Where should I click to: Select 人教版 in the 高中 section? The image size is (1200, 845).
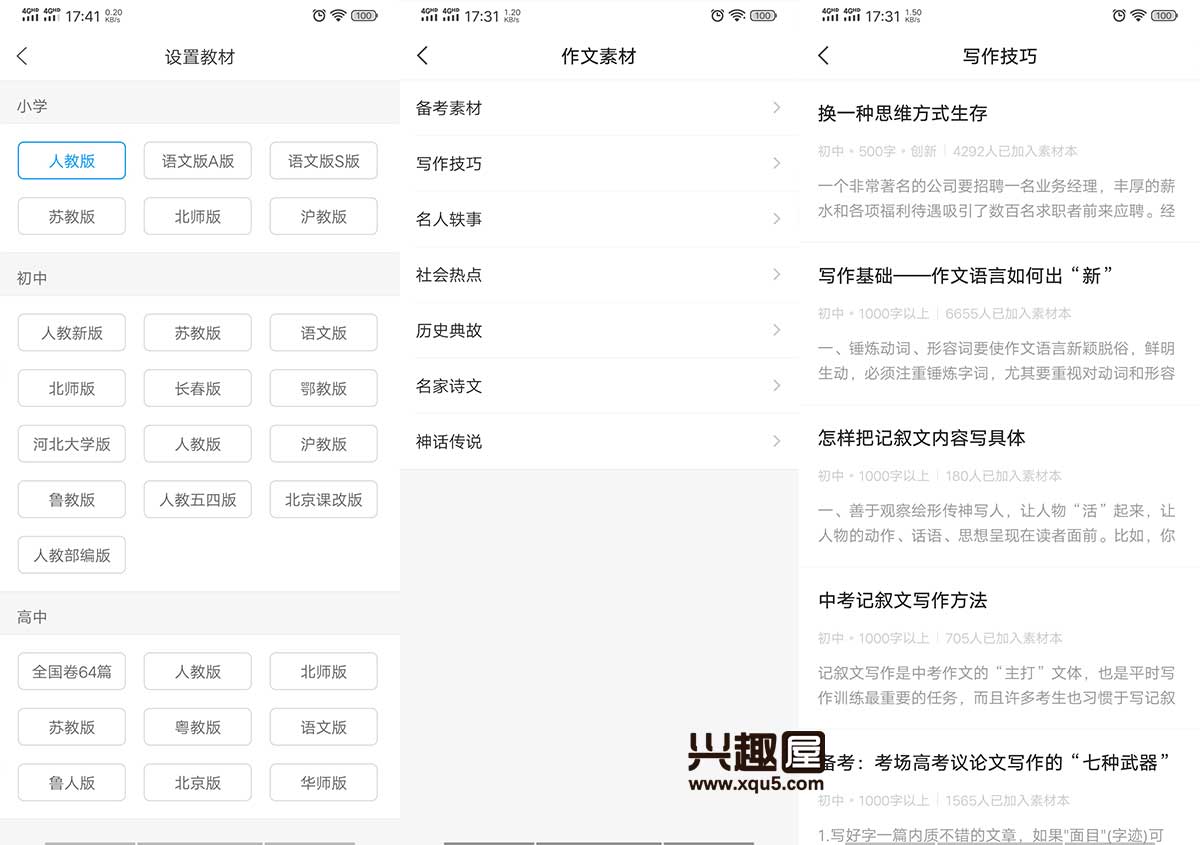click(198, 672)
